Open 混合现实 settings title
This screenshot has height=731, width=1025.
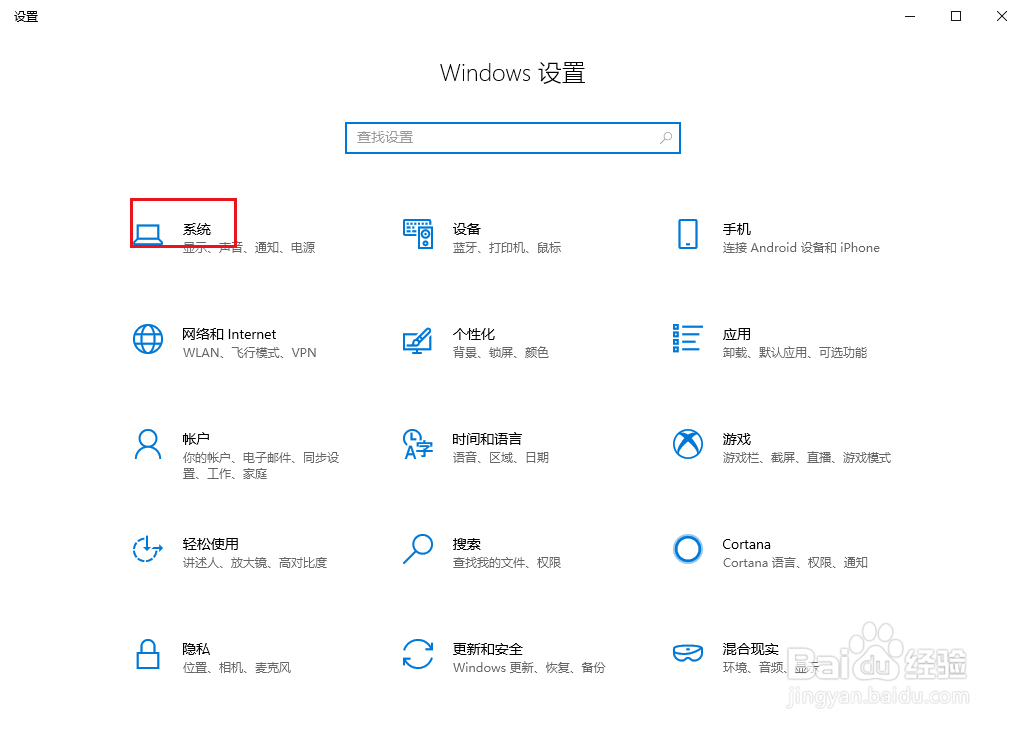pos(750,649)
